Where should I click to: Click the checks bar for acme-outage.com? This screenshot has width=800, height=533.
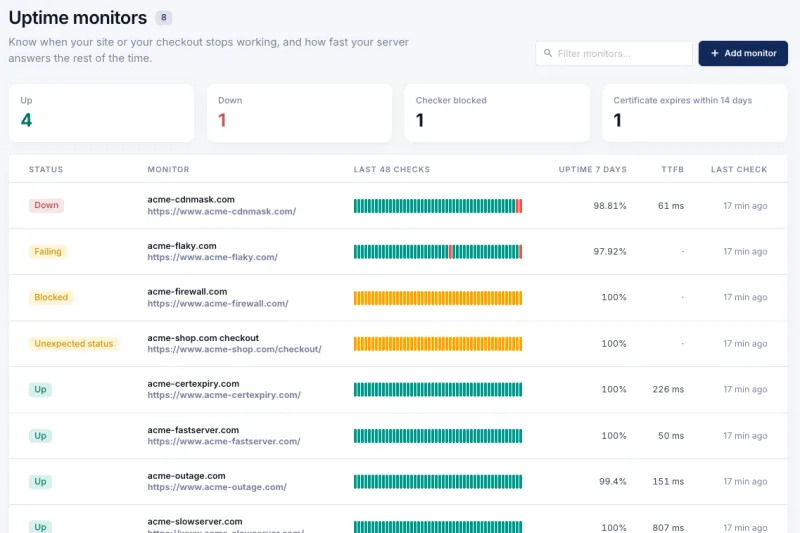pyautogui.click(x=438, y=481)
